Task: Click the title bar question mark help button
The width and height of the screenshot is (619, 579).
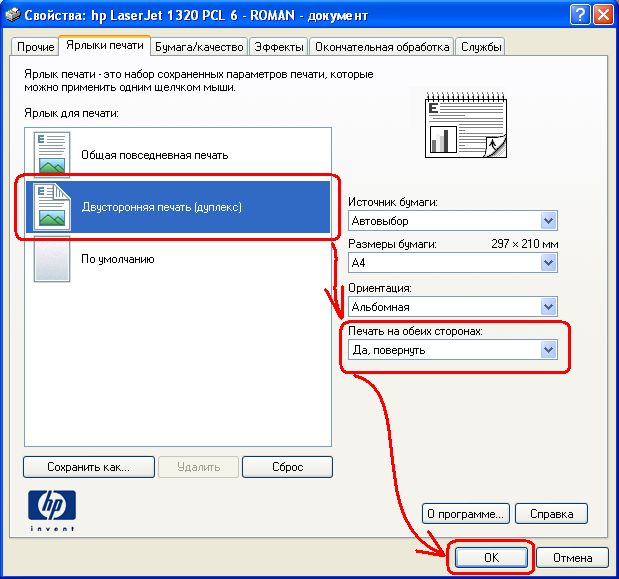Action: click(580, 15)
